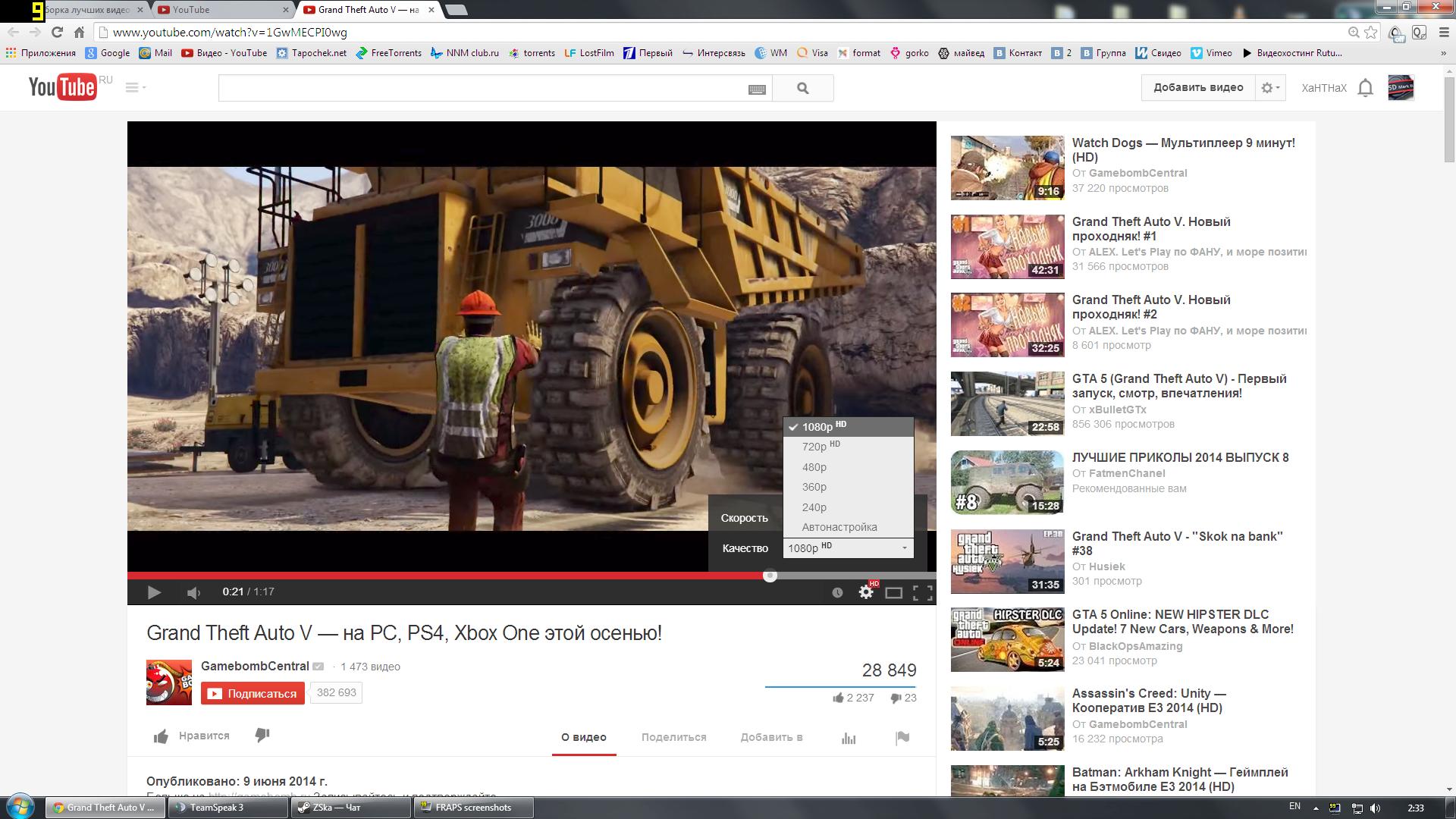Open video statistics bar chart icon
Screen dimensions: 1456x819
pos(849,738)
